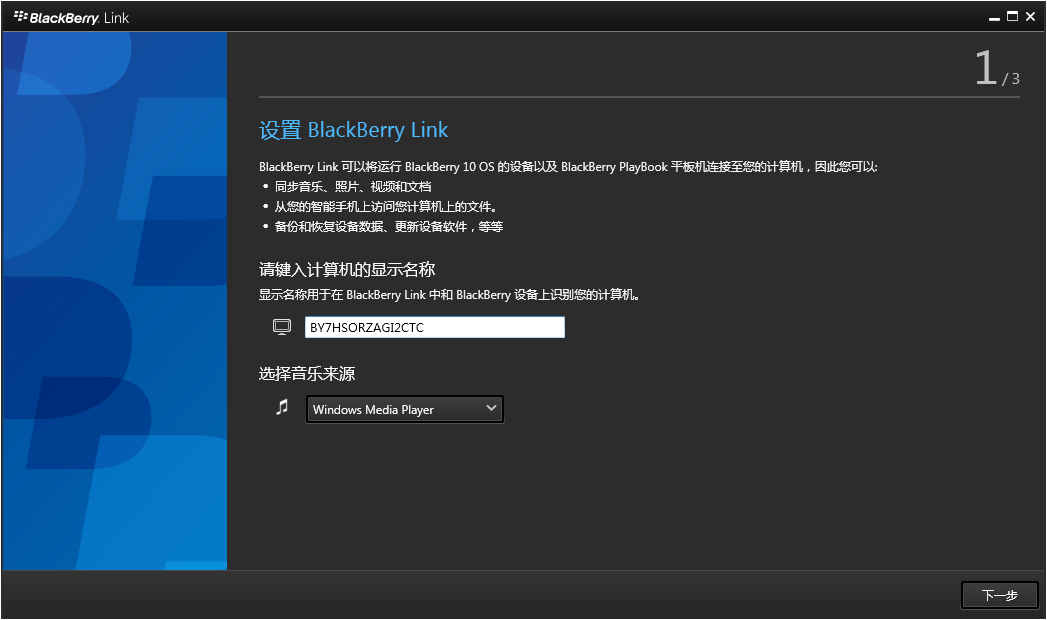Click the bullet text 从您的智能手机上访问您计算机上的文件
This screenshot has width=1047, height=620.
click(385, 207)
